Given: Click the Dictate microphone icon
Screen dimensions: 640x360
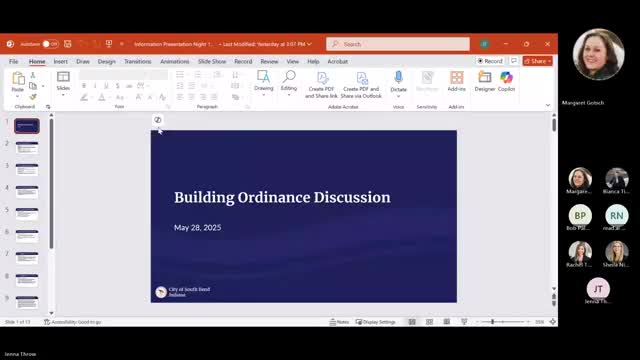Looking at the screenshot, I should (x=398, y=78).
